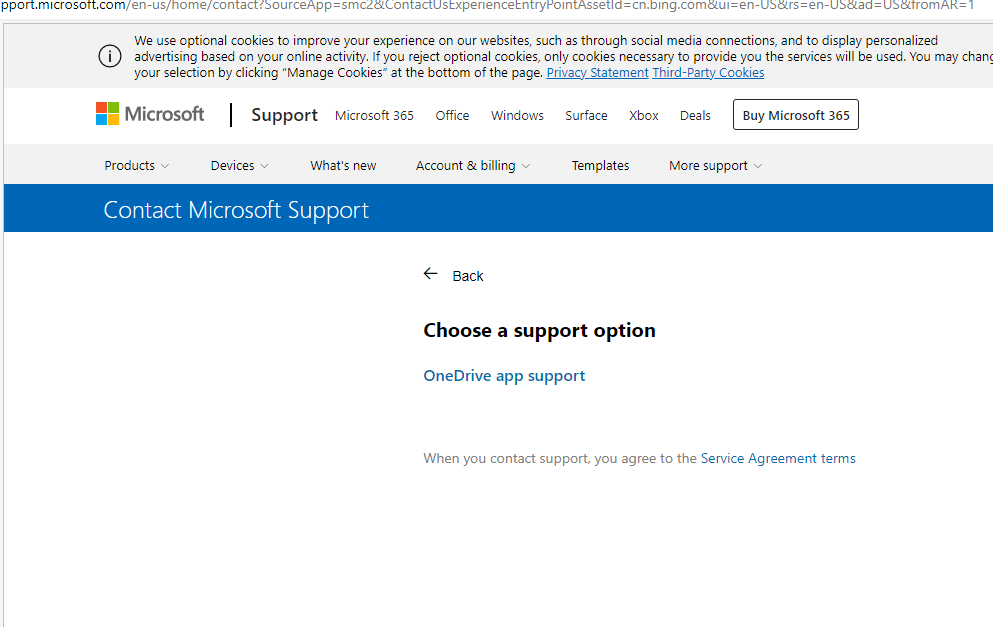The image size is (993, 627).
Task: Open the Support home link
Action: tap(284, 115)
